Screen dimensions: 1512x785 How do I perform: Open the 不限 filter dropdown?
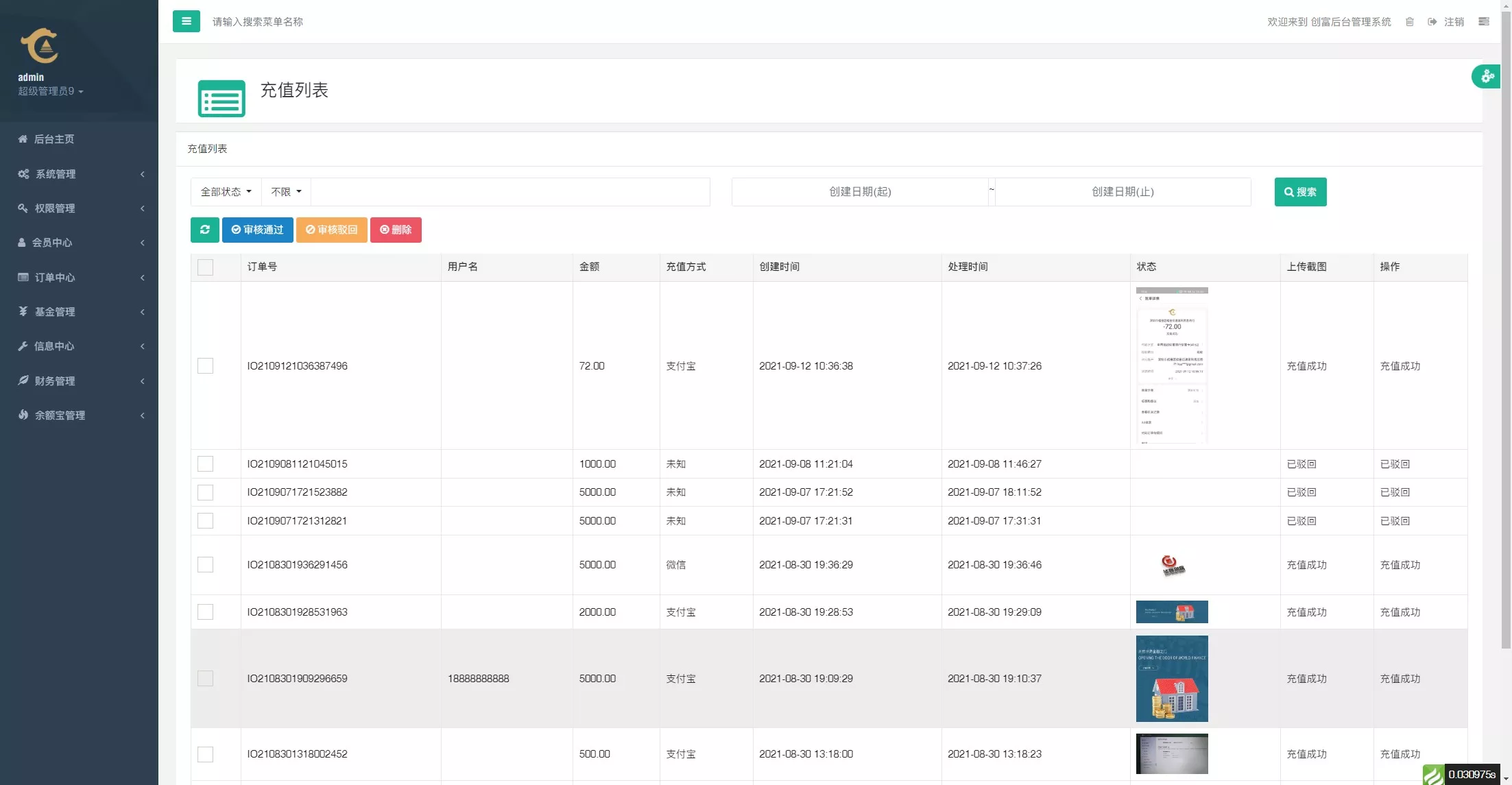pos(286,192)
